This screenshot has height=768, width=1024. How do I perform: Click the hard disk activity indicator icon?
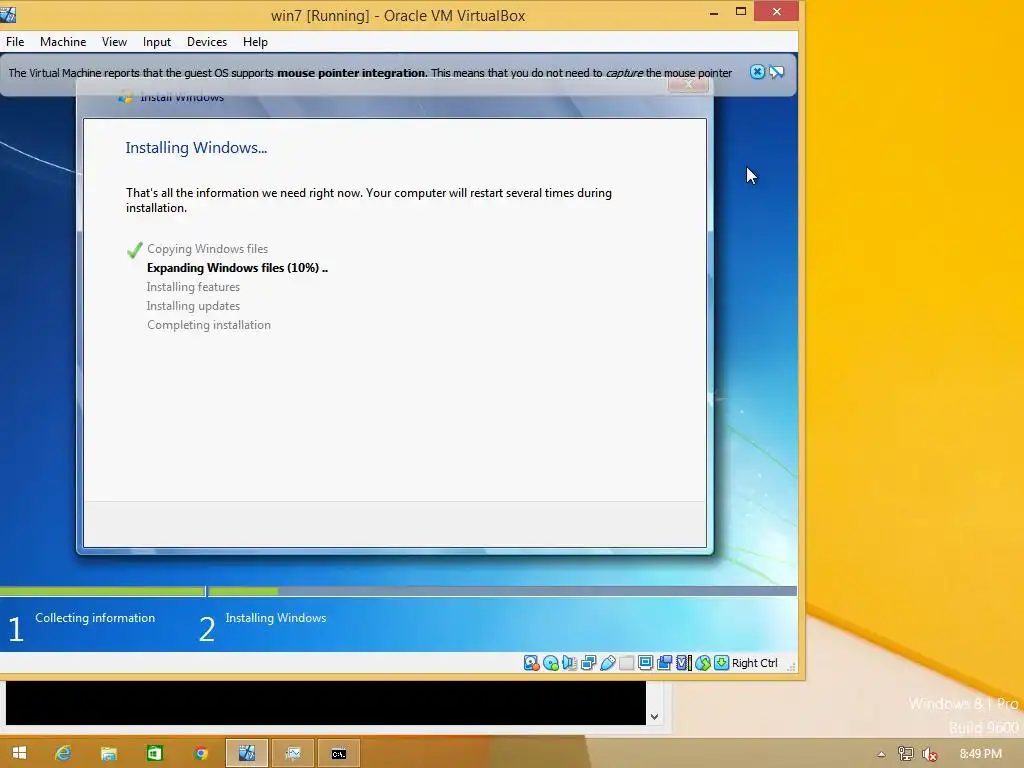532,663
